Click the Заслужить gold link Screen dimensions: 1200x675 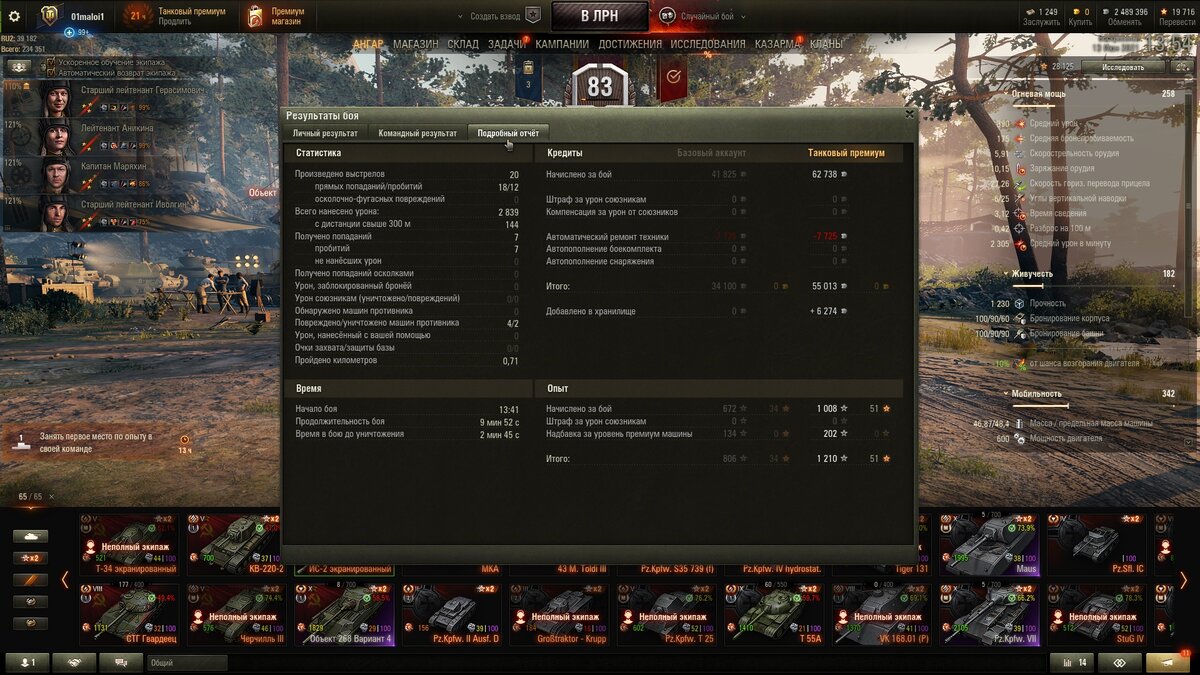(x=1041, y=22)
